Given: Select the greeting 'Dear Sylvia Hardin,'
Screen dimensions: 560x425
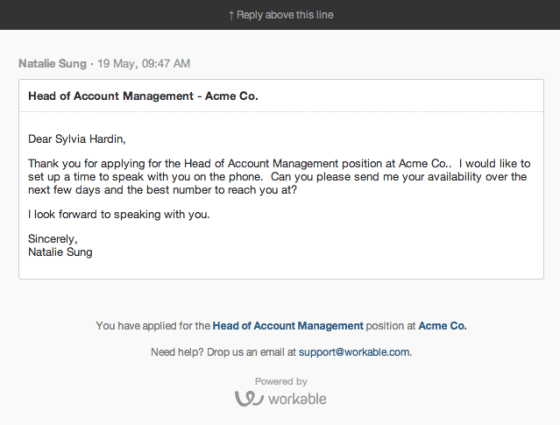Looking at the screenshot, I should (x=77, y=139).
